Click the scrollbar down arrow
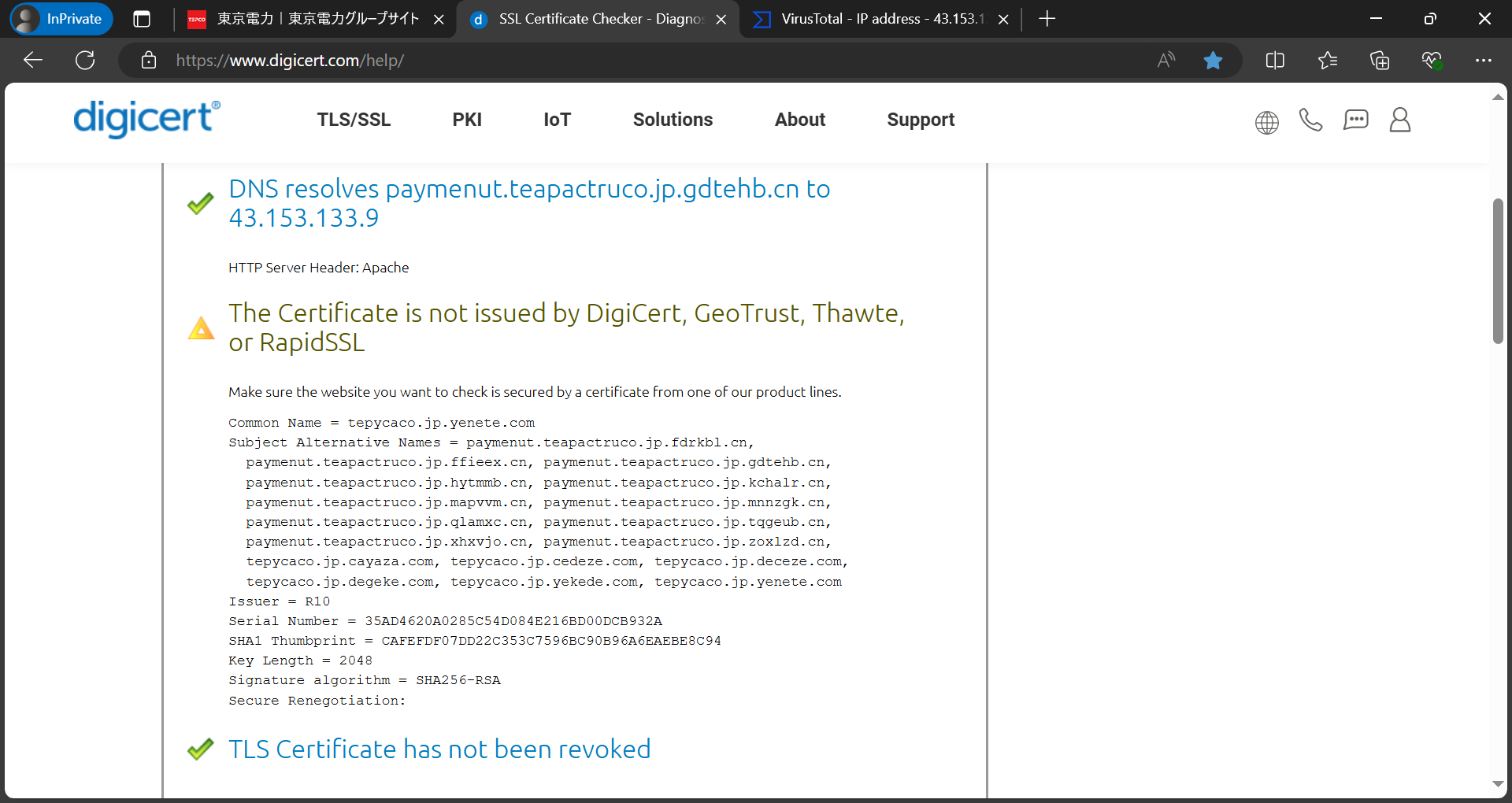 click(1498, 784)
